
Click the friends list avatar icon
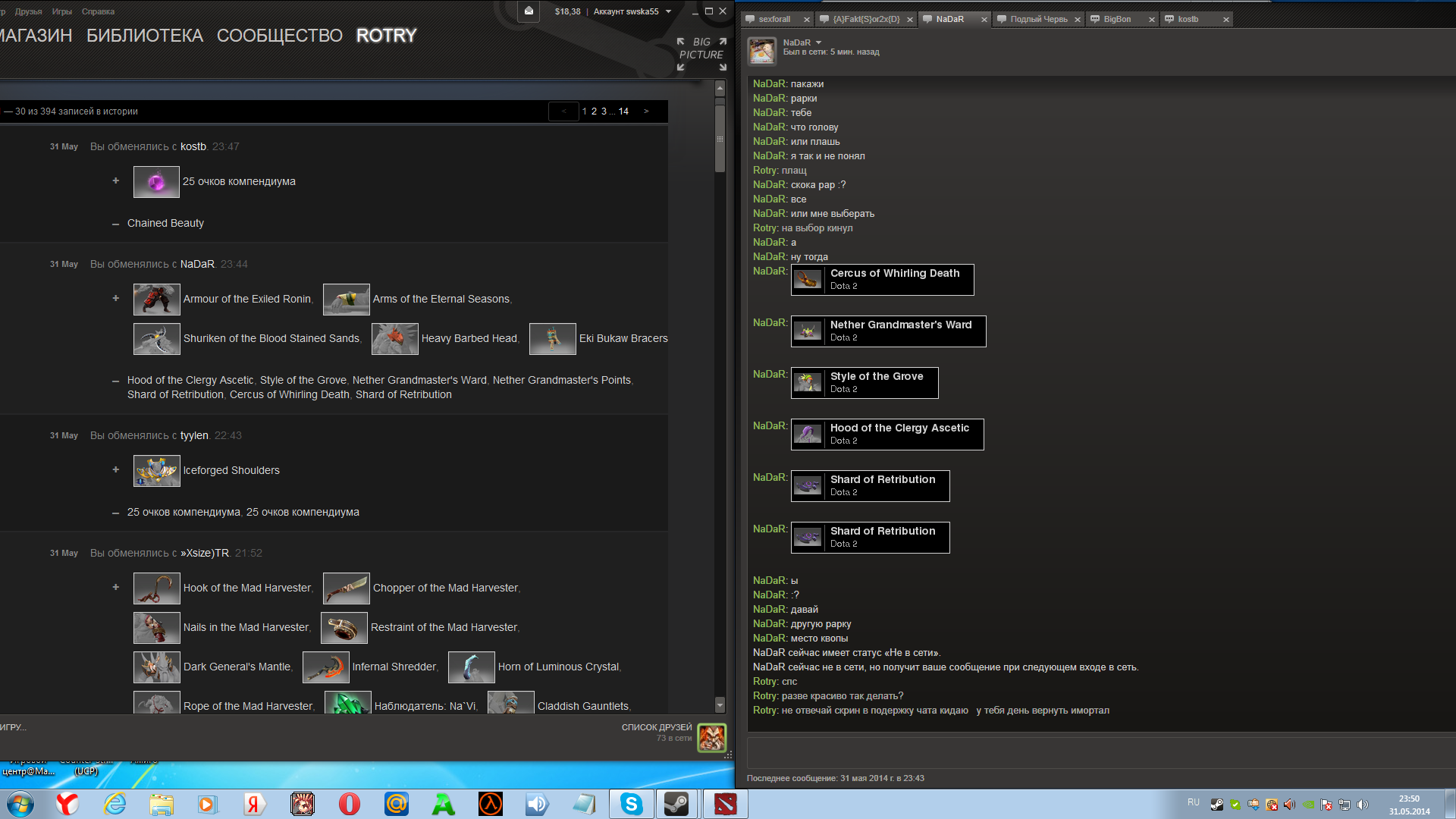click(711, 737)
